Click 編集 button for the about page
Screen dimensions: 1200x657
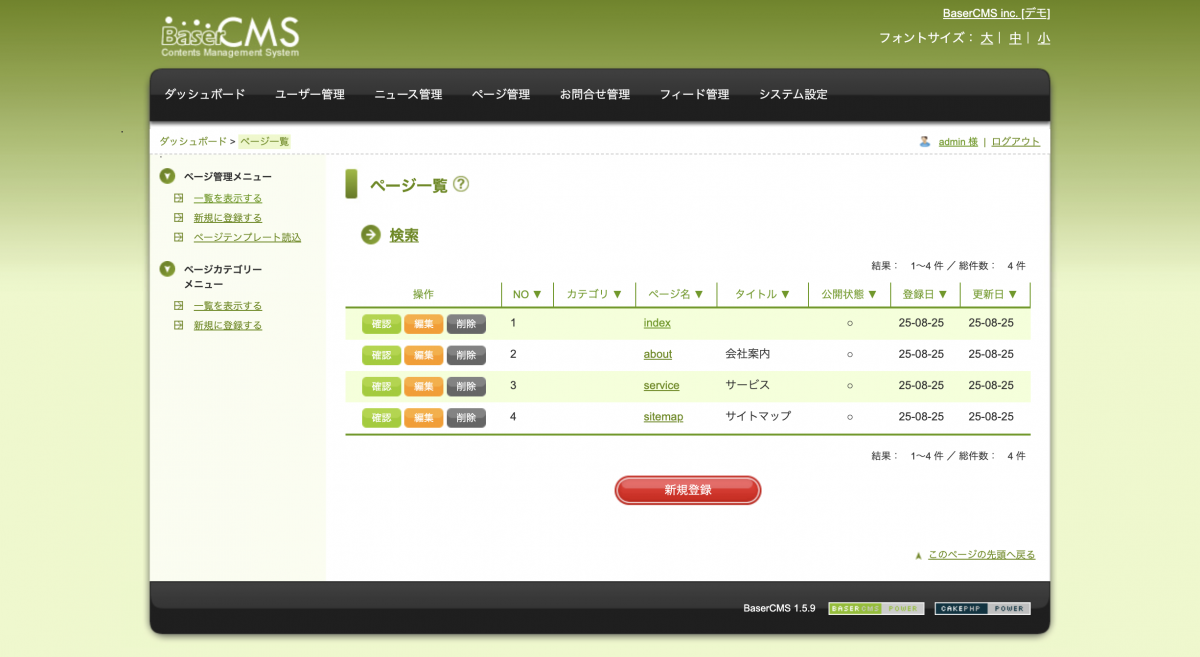[423, 355]
